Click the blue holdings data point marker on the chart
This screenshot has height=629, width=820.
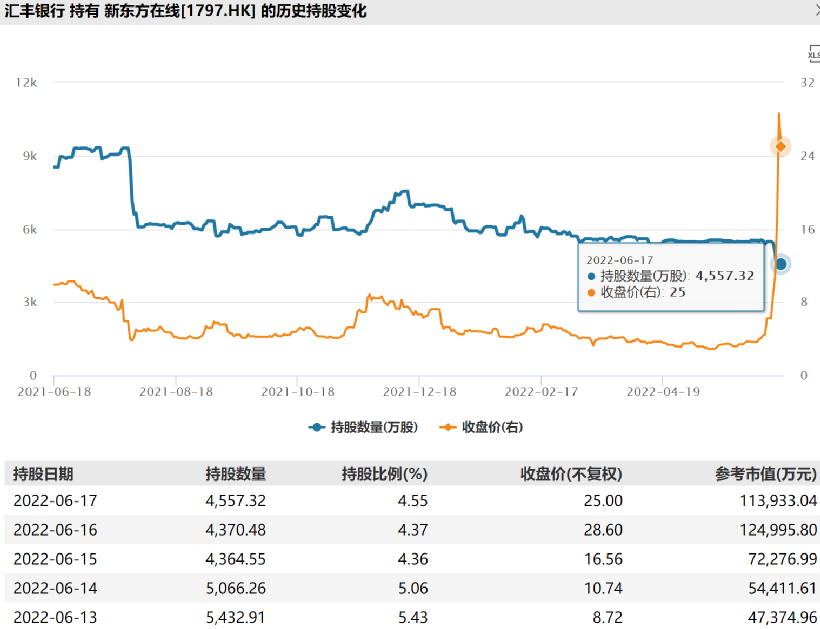tap(780, 264)
